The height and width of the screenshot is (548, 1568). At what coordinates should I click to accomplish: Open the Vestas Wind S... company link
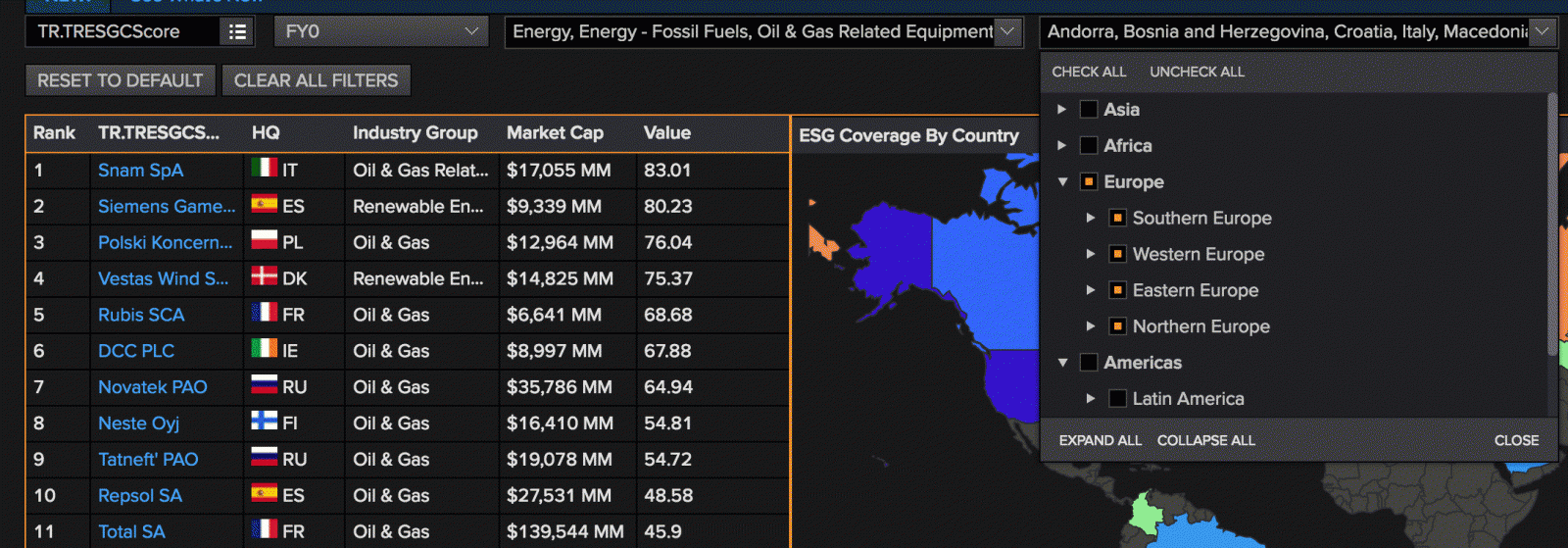(x=163, y=278)
